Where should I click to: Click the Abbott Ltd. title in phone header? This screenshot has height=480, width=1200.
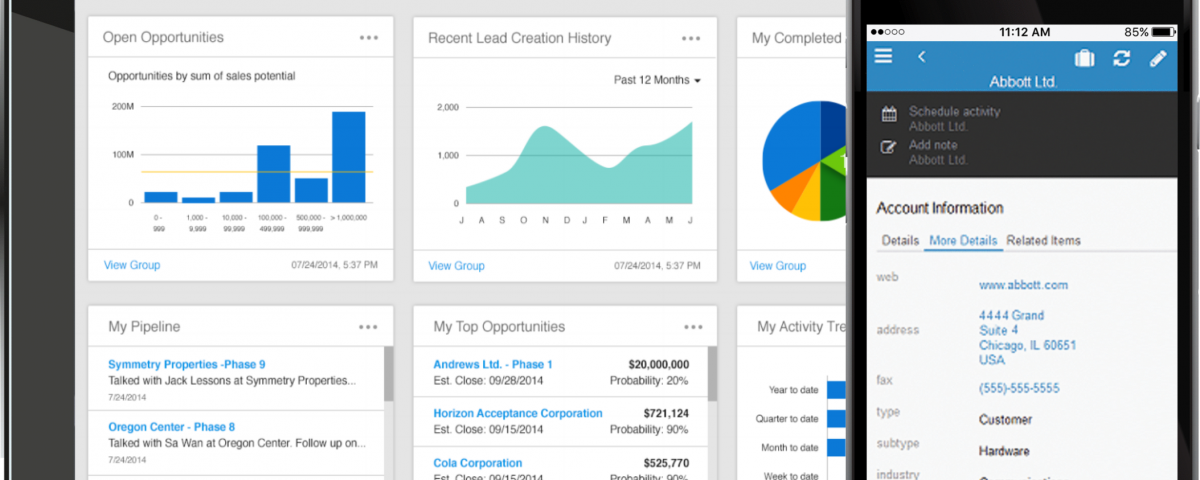1023,82
